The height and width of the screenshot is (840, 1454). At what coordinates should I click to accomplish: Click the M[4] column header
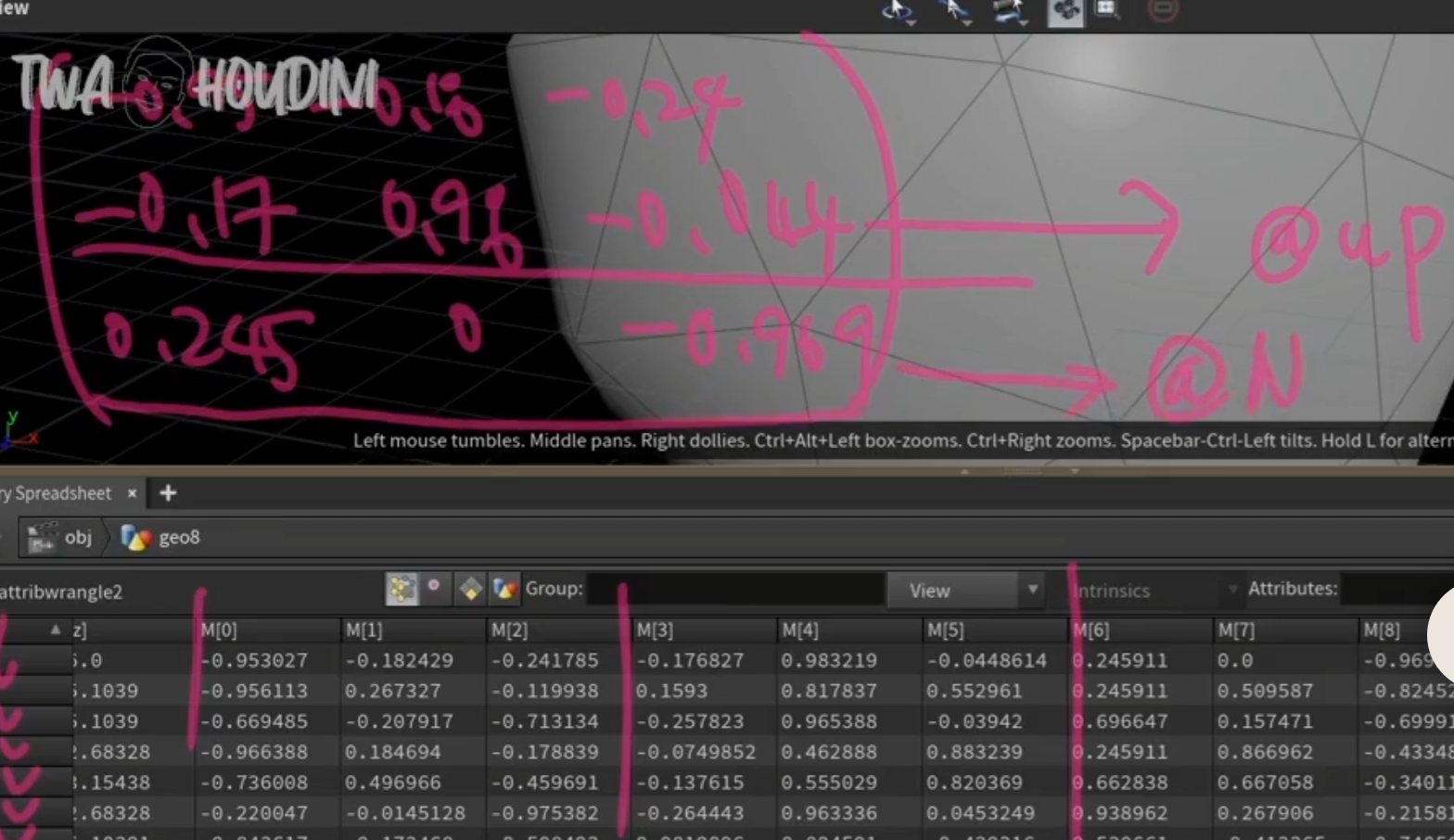tap(850, 630)
